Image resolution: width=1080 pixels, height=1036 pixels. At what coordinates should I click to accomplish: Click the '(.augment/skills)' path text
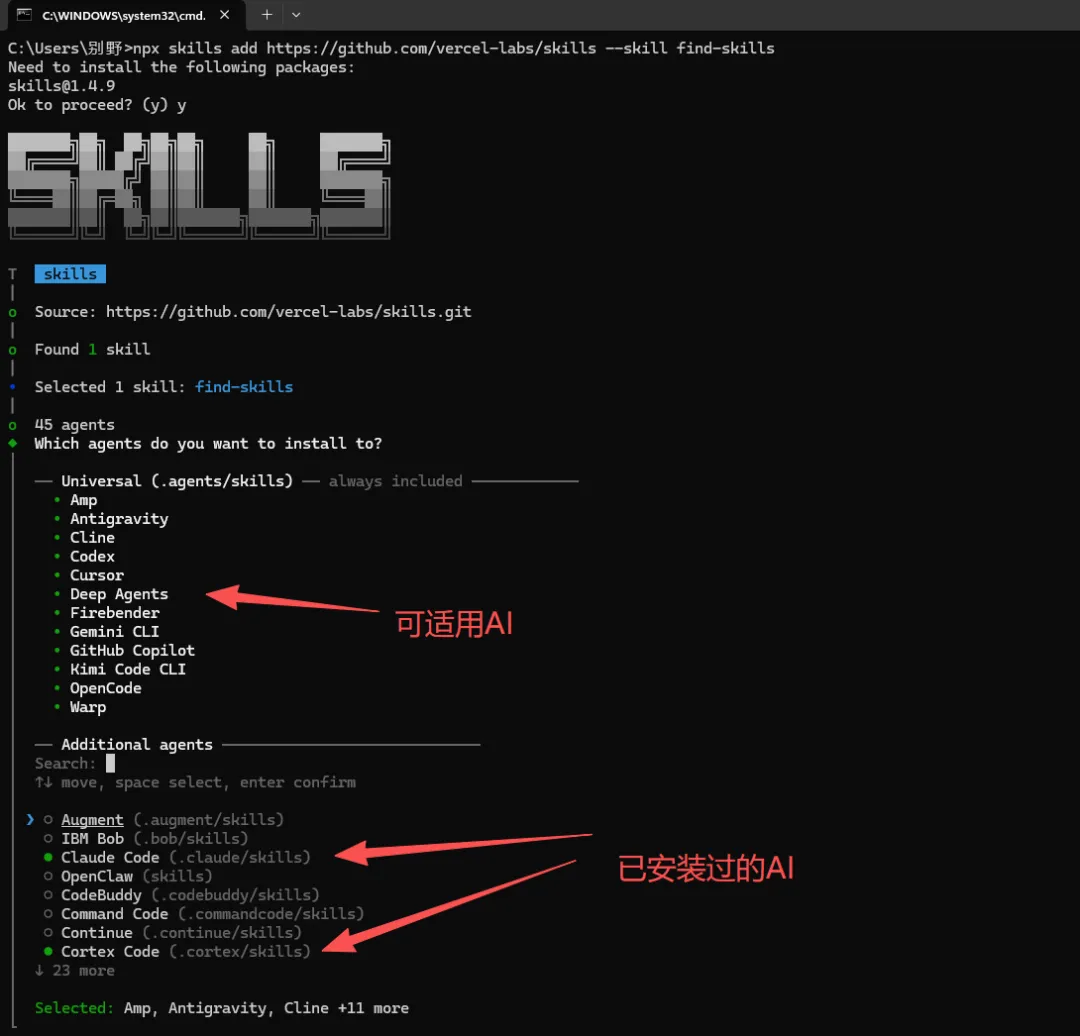coord(209,820)
